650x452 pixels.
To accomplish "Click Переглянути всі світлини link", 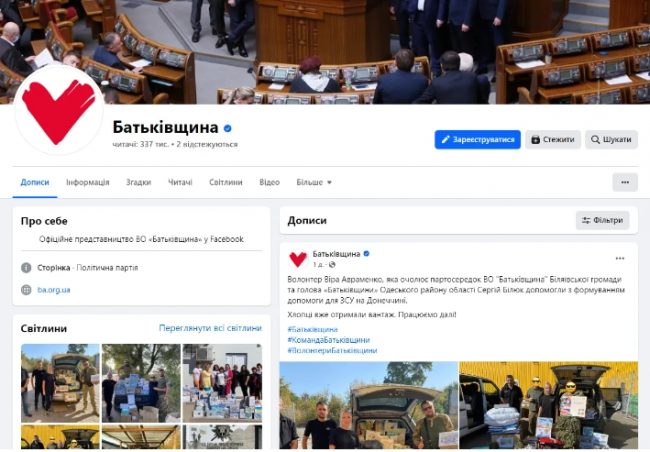I will [x=210, y=328].
